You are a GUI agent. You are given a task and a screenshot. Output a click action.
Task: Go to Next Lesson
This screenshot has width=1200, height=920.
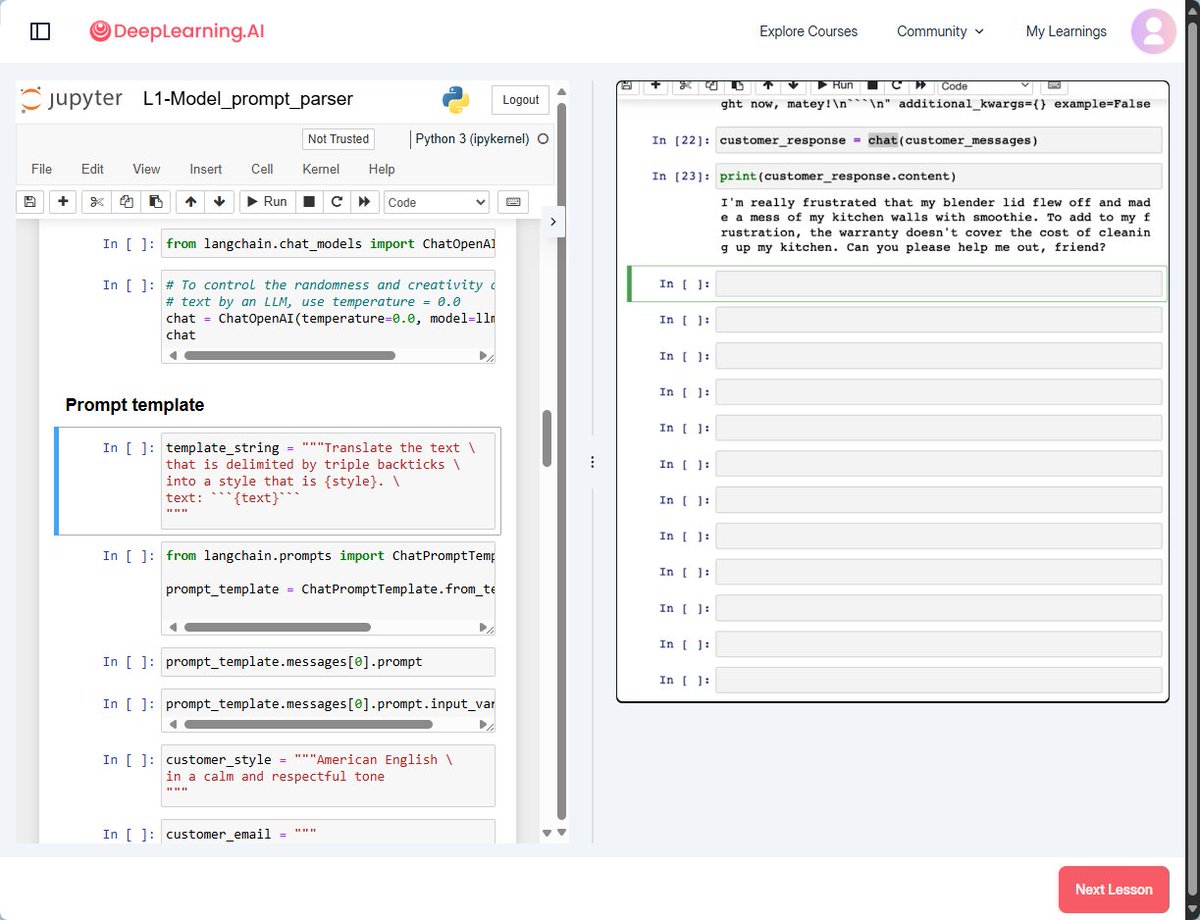click(1113, 889)
